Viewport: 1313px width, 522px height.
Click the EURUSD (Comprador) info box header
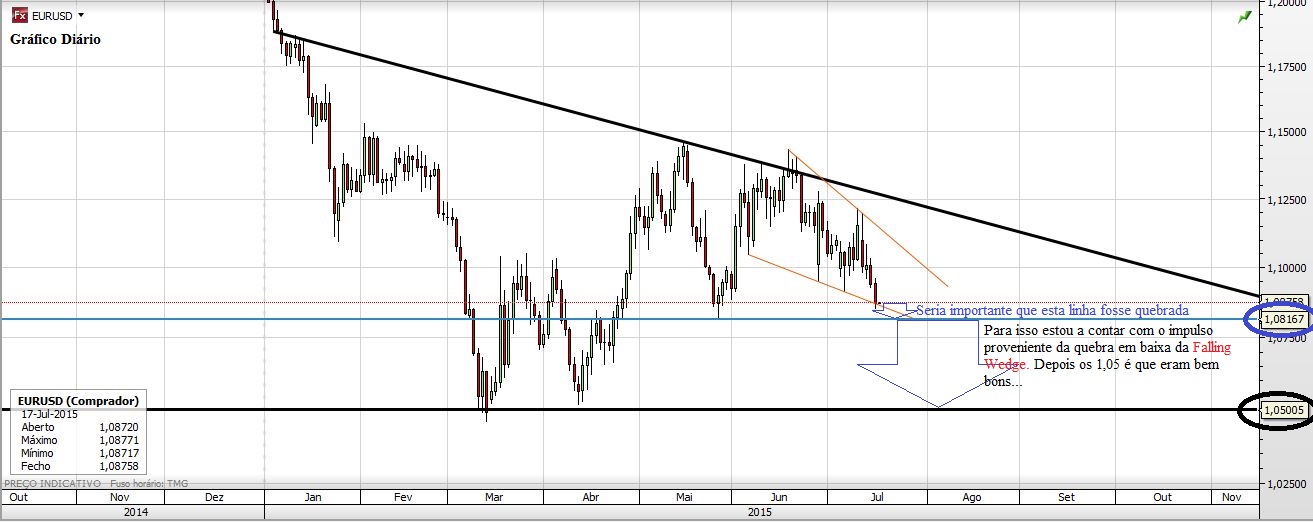coord(77,400)
